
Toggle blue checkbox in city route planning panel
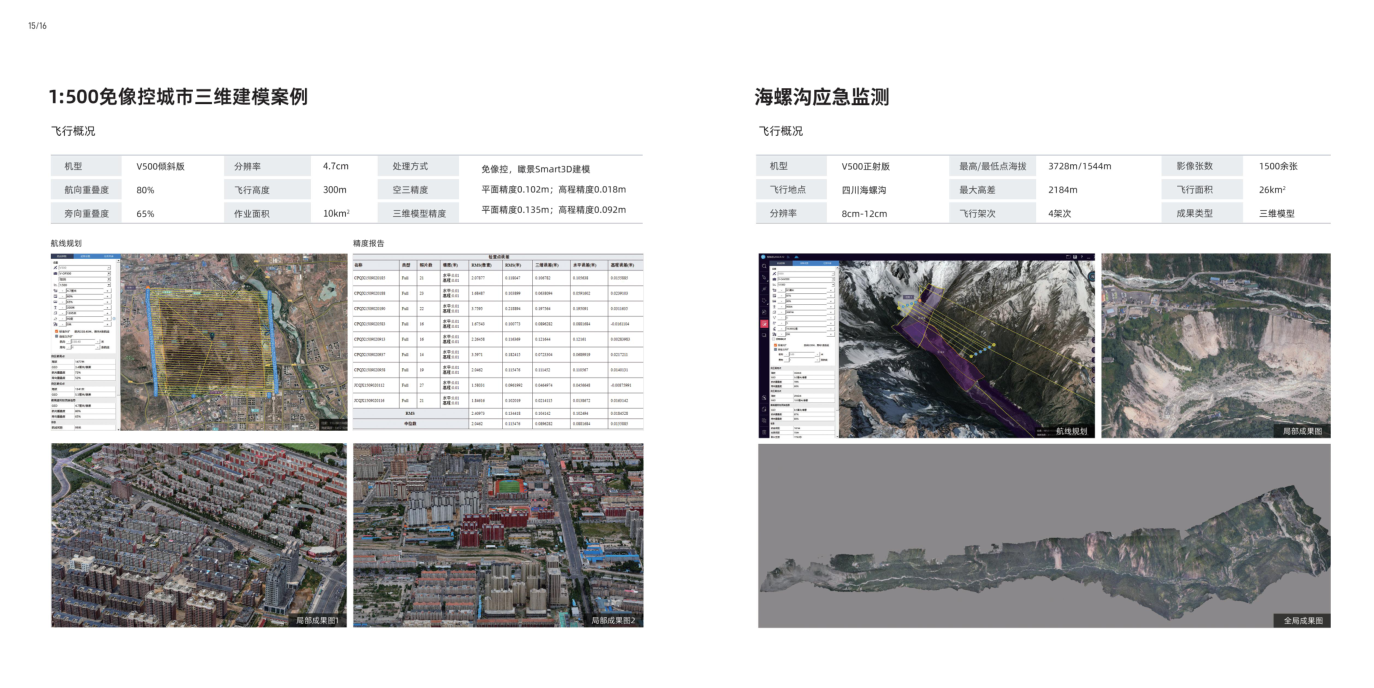pyautogui.click(x=54, y=336)
